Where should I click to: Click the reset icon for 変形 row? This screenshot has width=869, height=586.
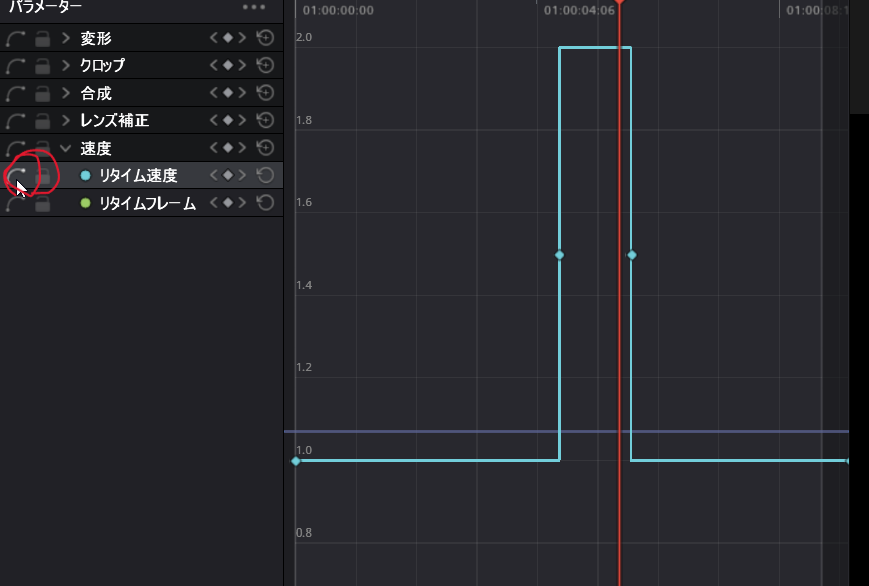265,38
